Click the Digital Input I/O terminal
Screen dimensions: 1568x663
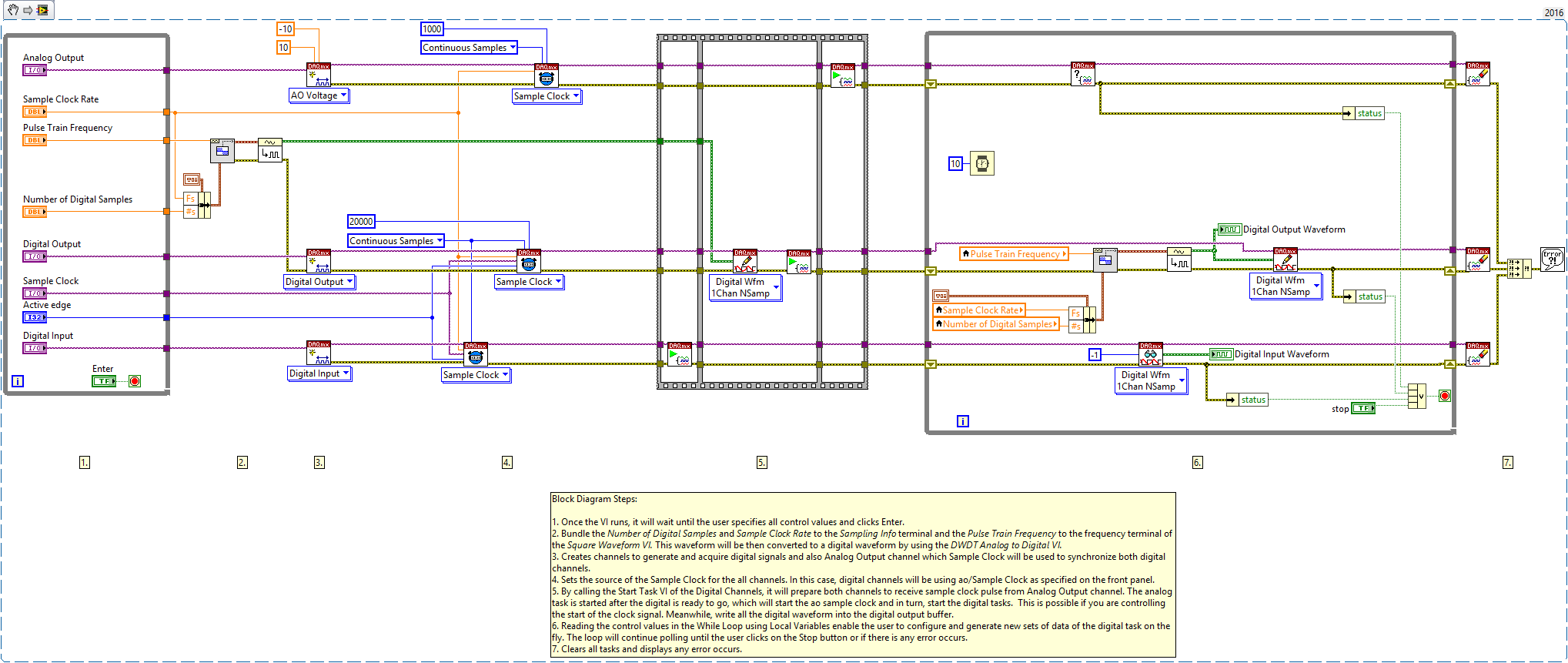point(35,348)
